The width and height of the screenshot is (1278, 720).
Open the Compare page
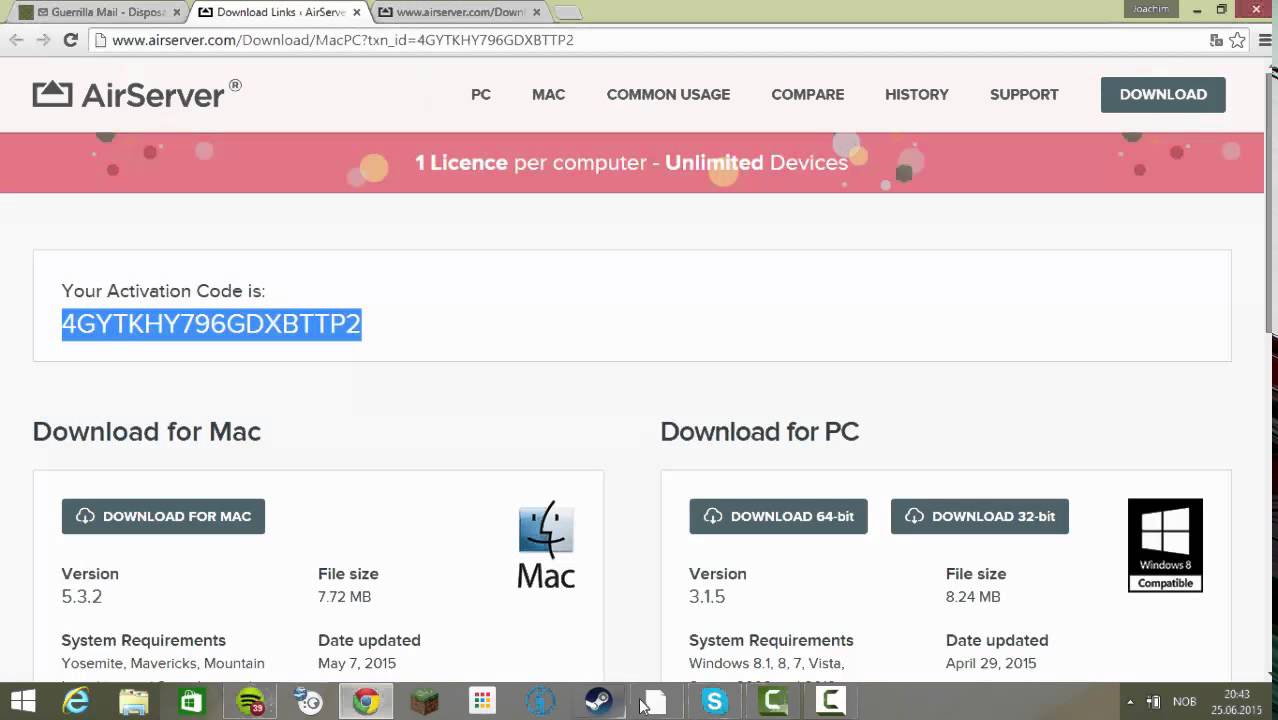807,94
